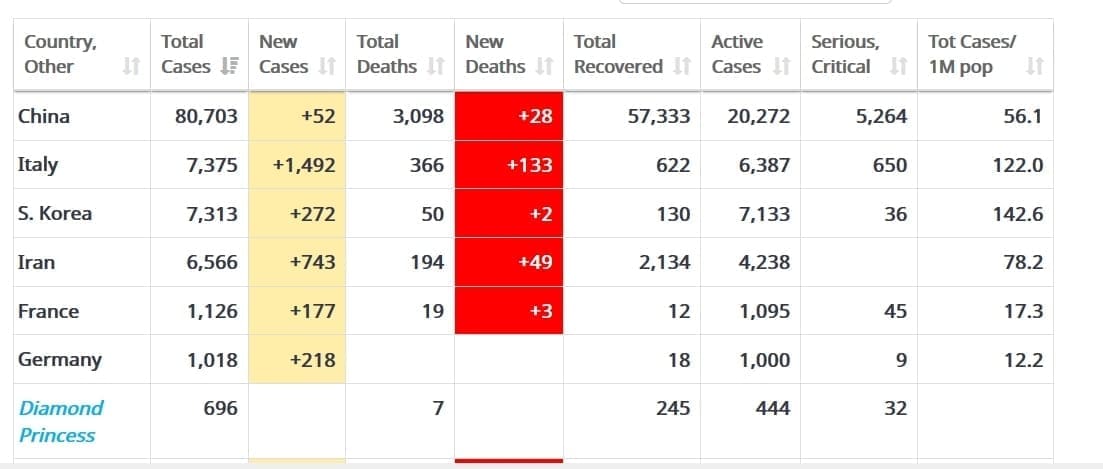The width and height of the screenshot is (1103, 469).
Task: Click sort arrows beside Serious, Critical header
Action: (898, 67)
